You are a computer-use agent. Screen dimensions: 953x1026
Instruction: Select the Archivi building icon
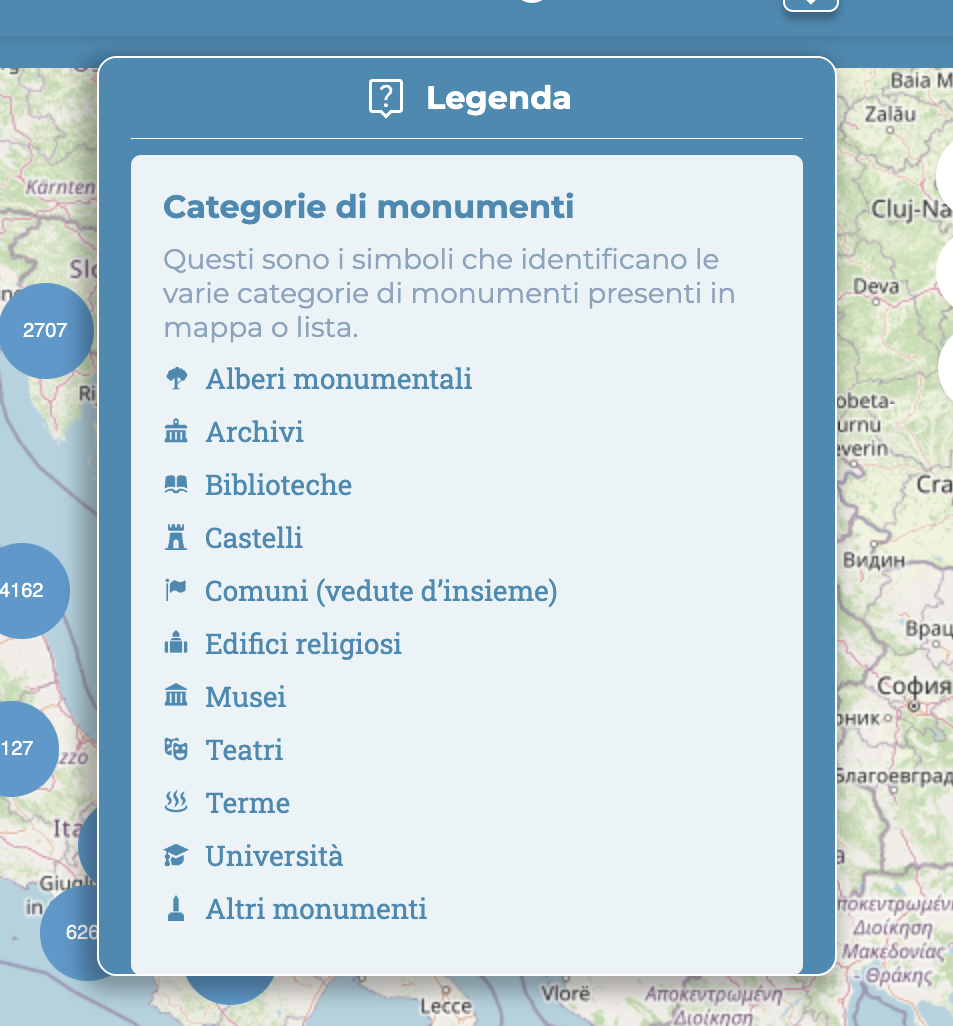click(x=176, y=432)
